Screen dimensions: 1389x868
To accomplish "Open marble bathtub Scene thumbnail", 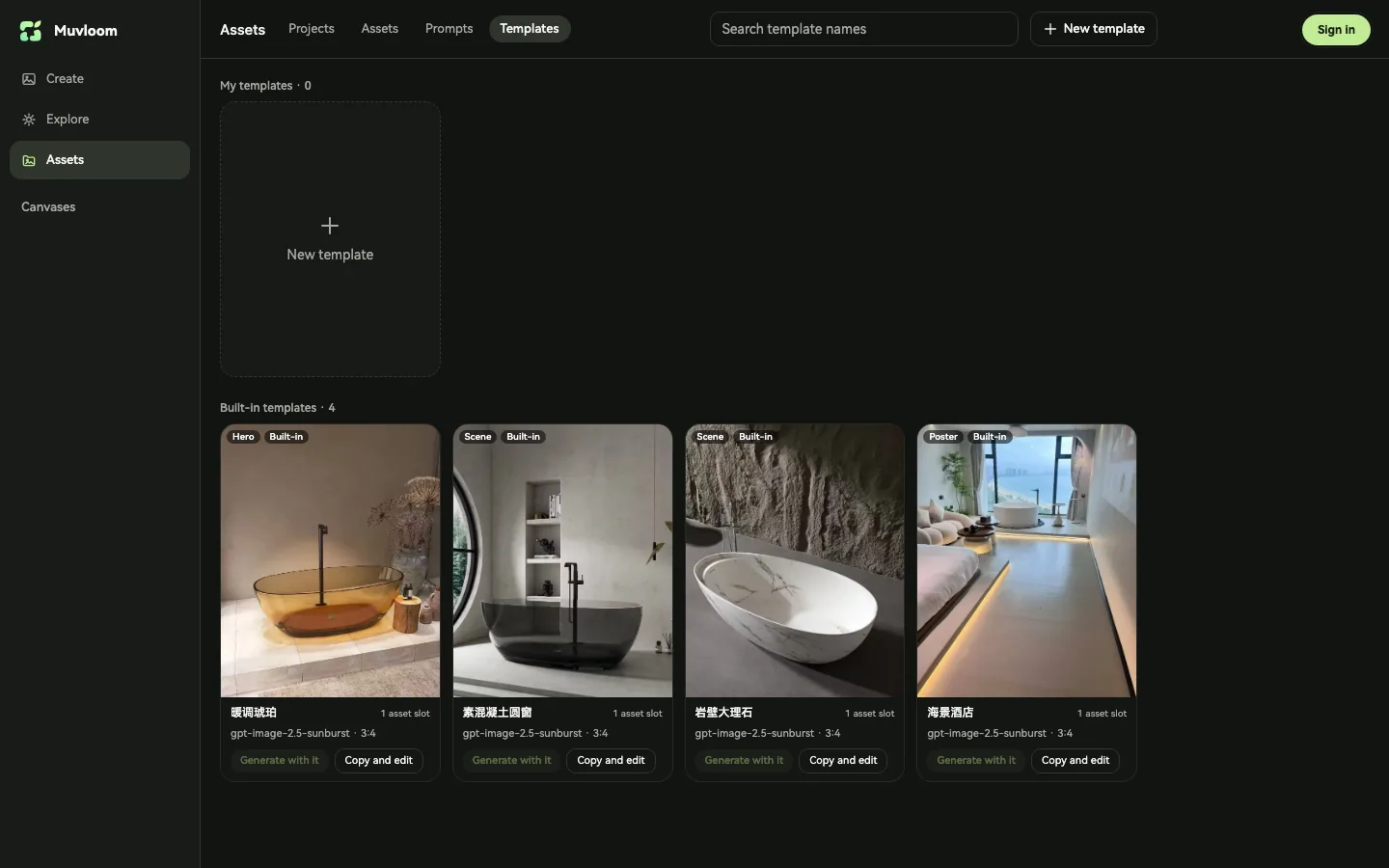I will pyautogui.click(x=795, y=560).
